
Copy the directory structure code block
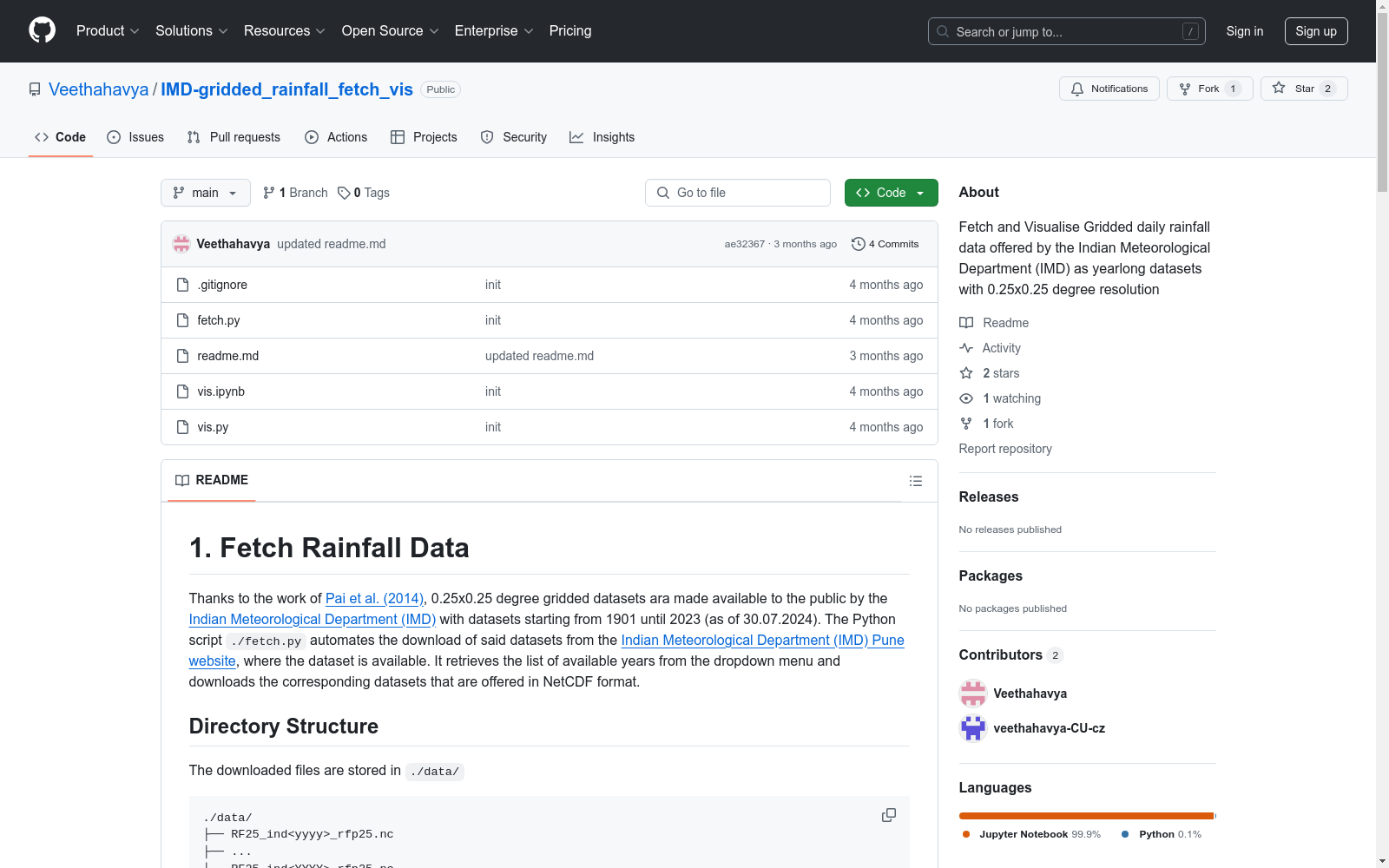coord(889,815)
